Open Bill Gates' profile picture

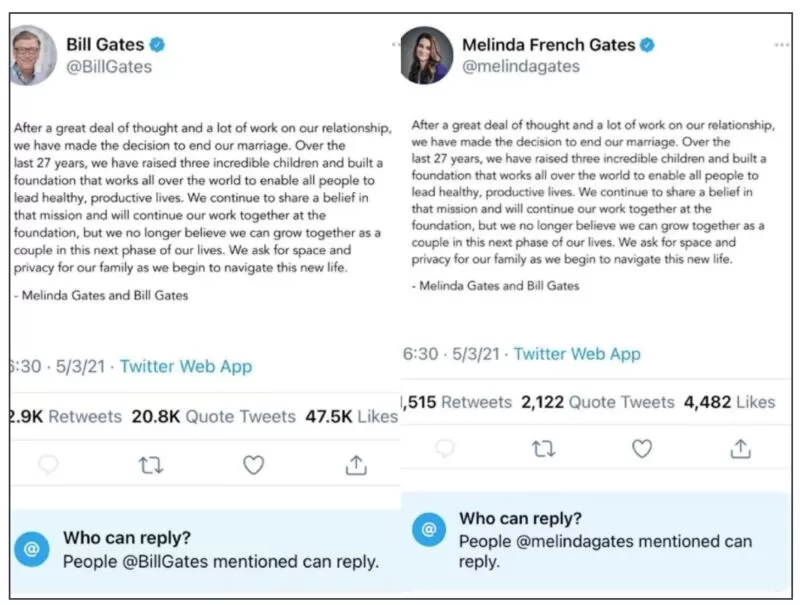coord(32,55)
